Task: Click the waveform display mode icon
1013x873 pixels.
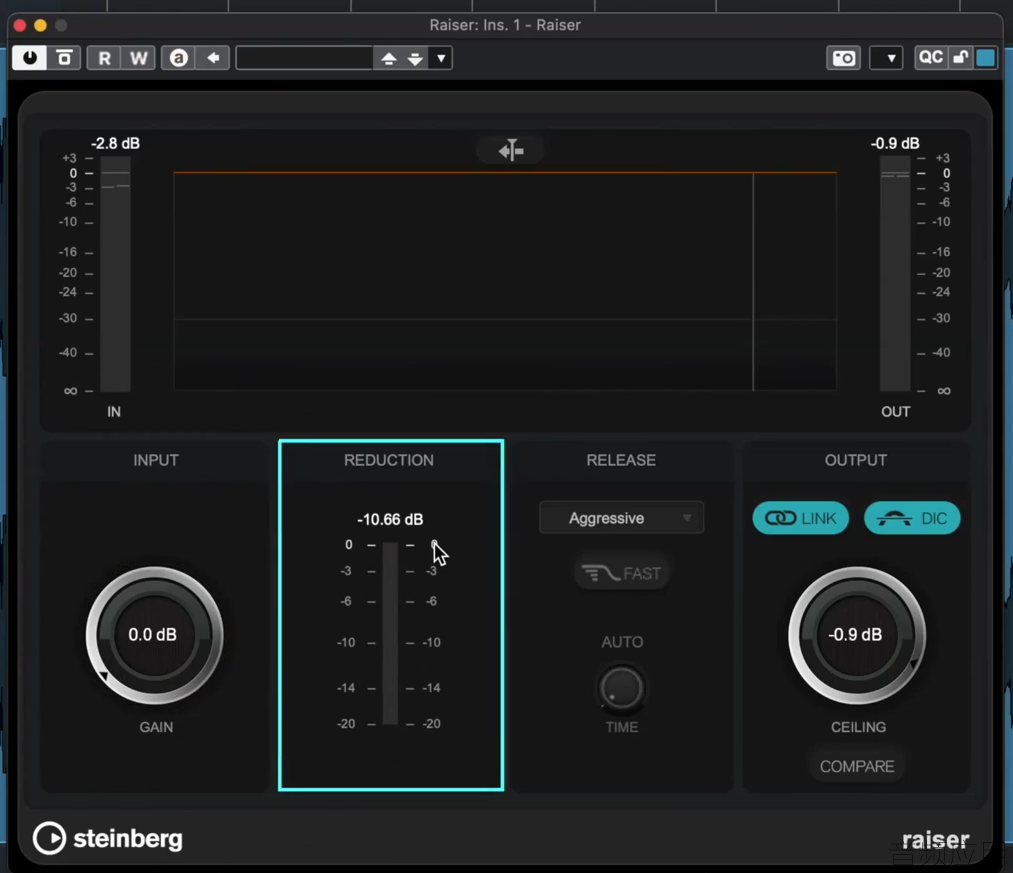Action: point(510,151)
